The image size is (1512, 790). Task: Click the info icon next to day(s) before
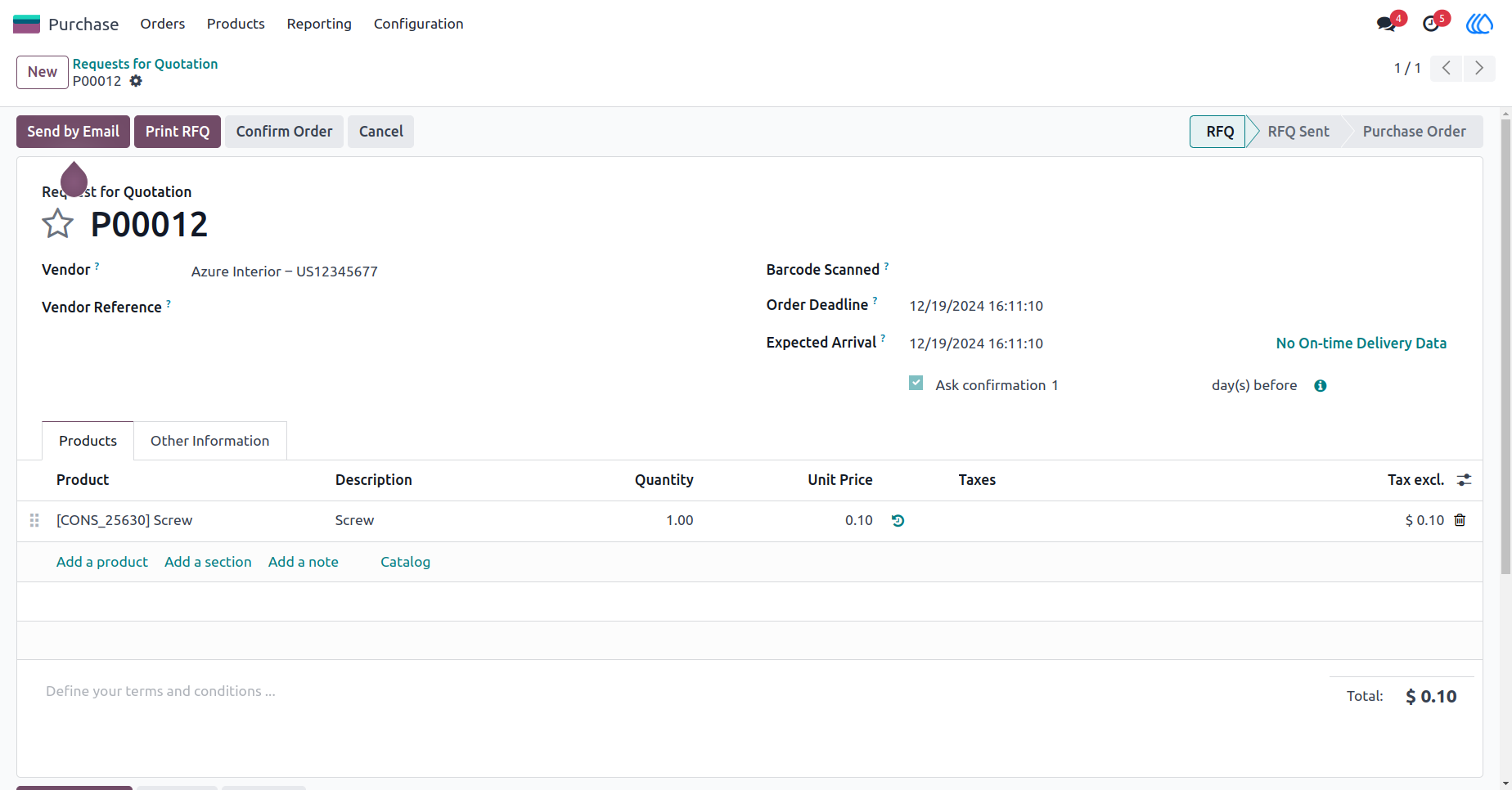click(x=1321, y=386)
